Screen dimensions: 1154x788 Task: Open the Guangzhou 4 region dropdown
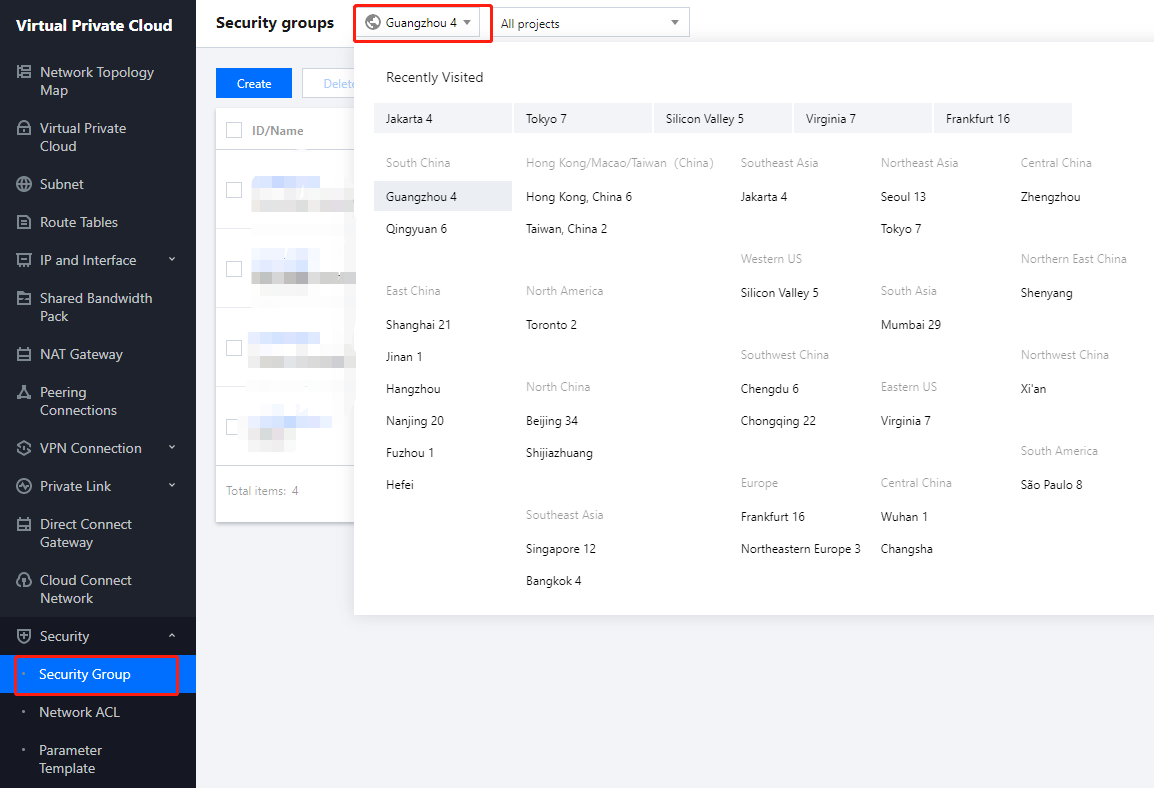419,23
